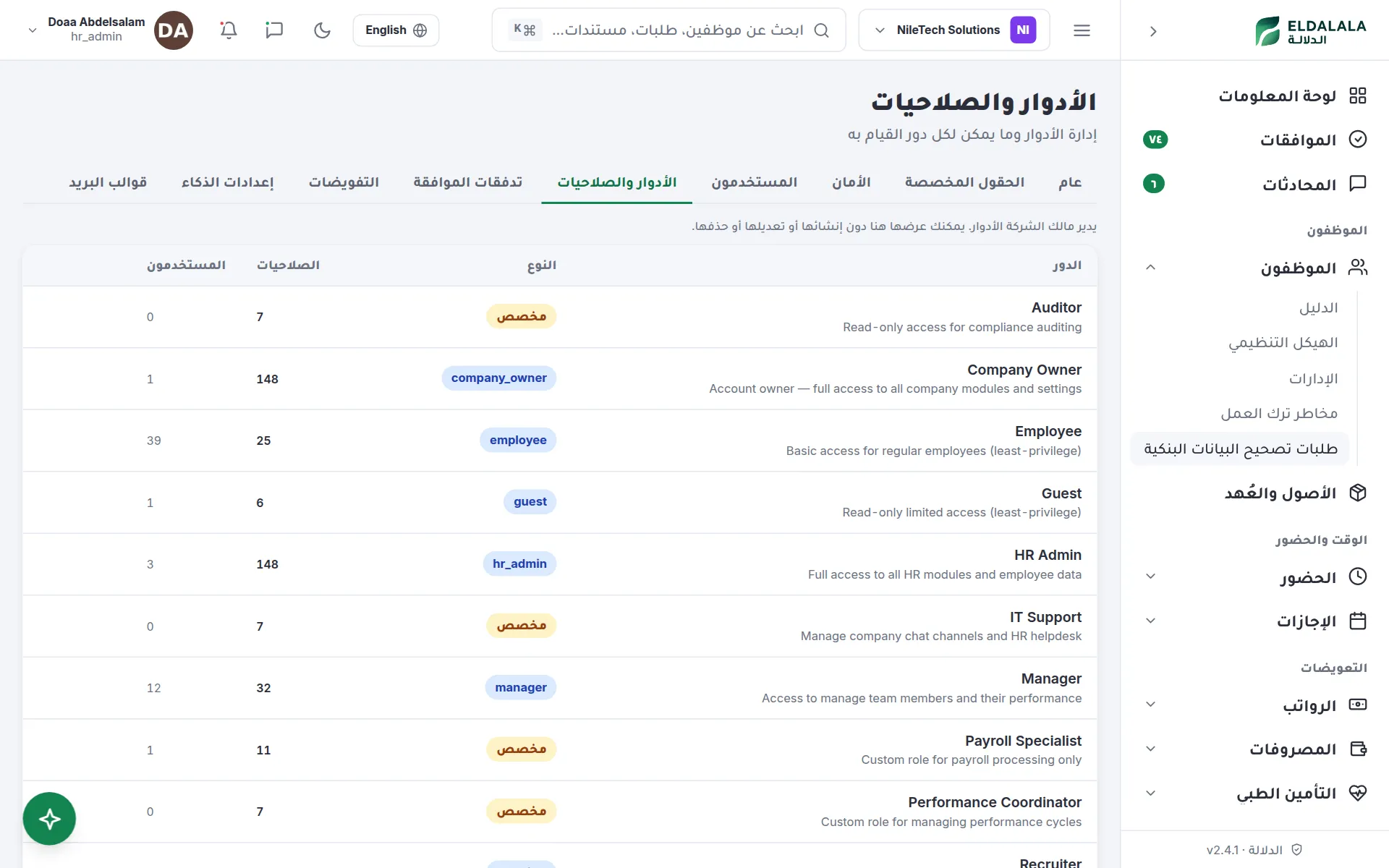Viewport: 1389px width, 868px height.
Task: Open the chat messages icon in header
Action: (x=274, y=30)
